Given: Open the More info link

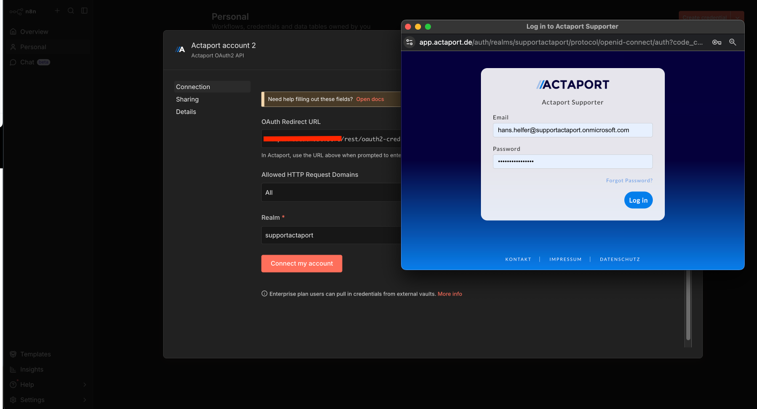Looking at the screenshot, I should point(449,294).
